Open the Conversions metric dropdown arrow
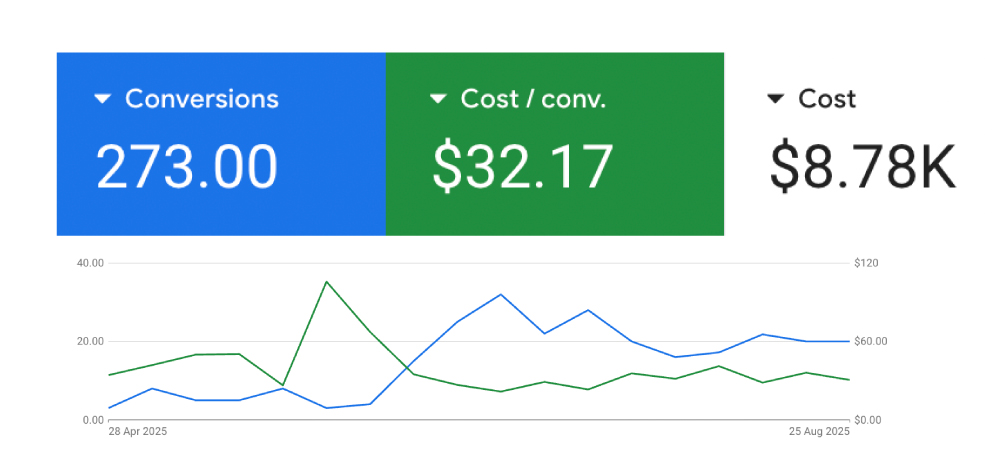The width and height of the screenshot is (1000, 474). [101, 99]
